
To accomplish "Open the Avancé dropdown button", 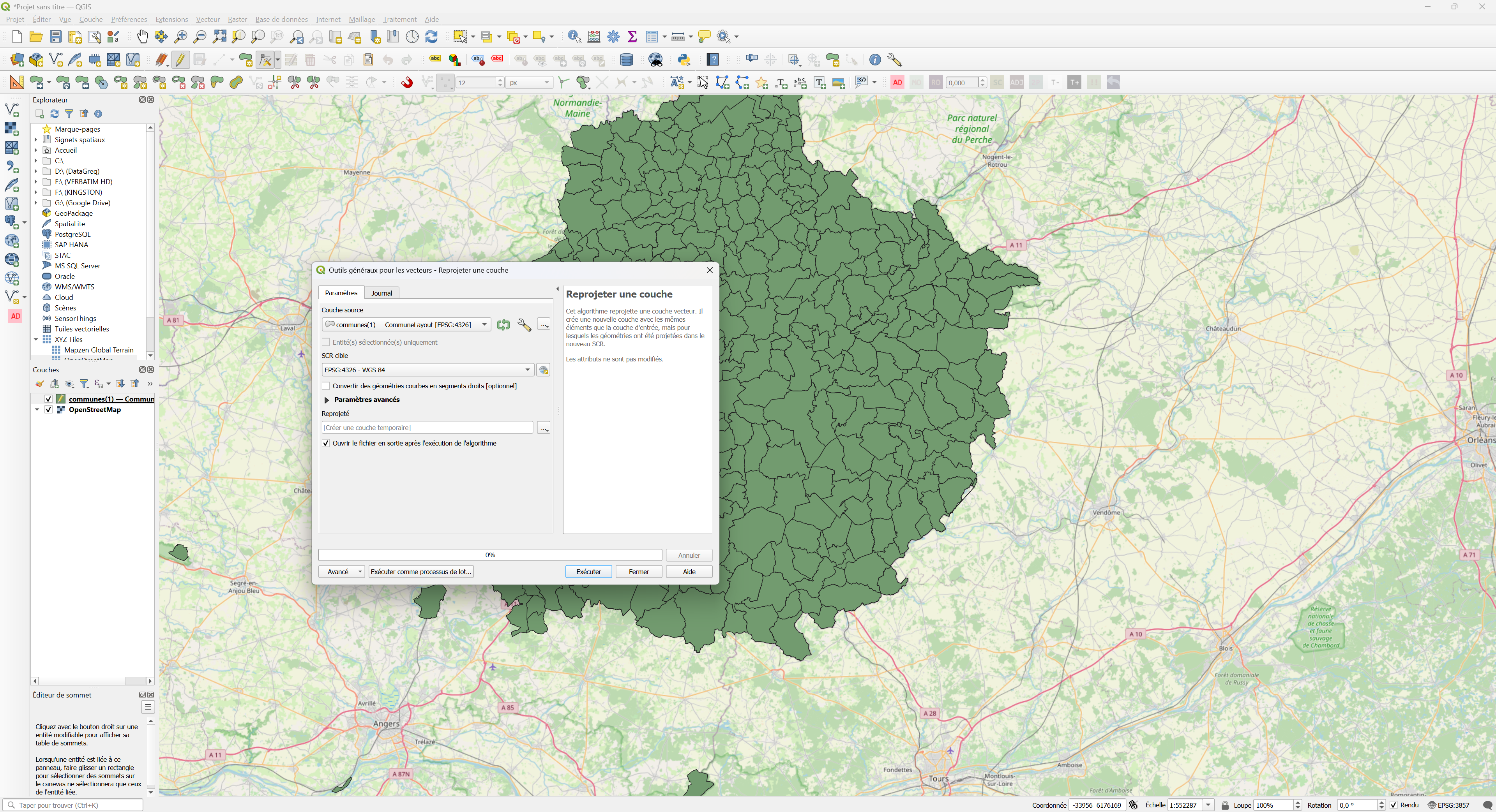I will pyautogui.click(x=341, y=572).
